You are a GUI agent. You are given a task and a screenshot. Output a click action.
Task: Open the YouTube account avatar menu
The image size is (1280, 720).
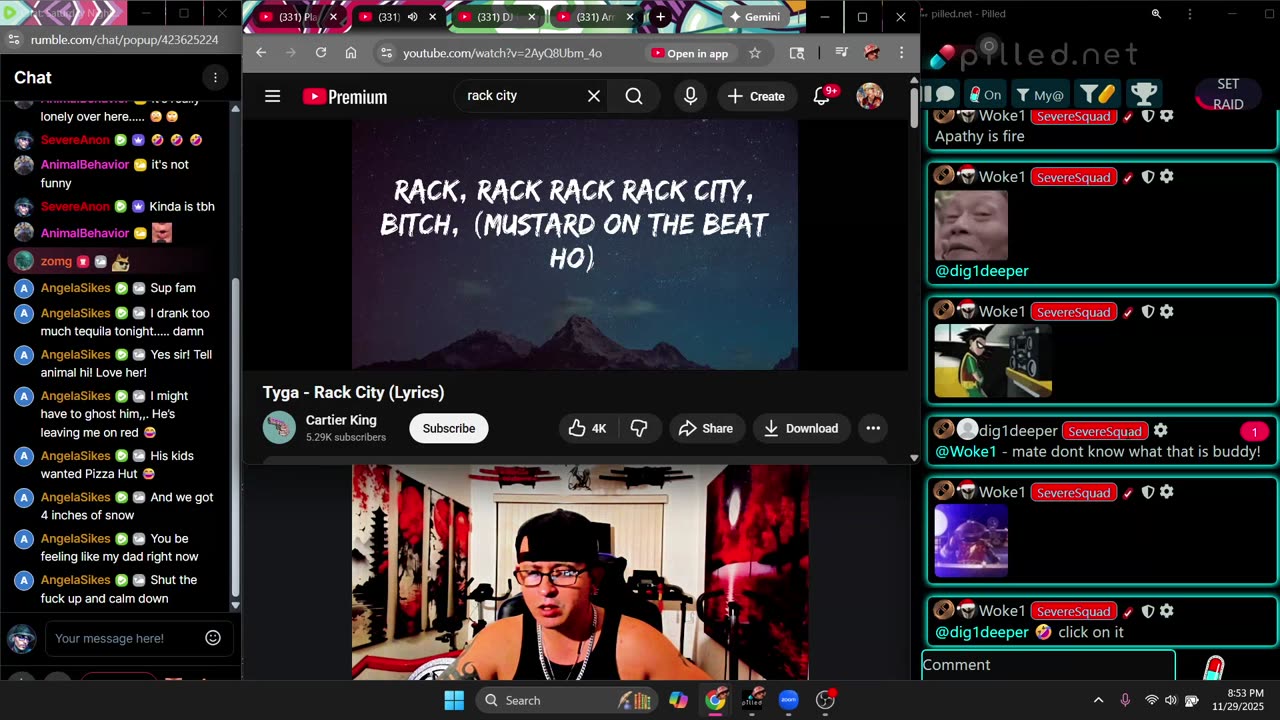point(870,96)
